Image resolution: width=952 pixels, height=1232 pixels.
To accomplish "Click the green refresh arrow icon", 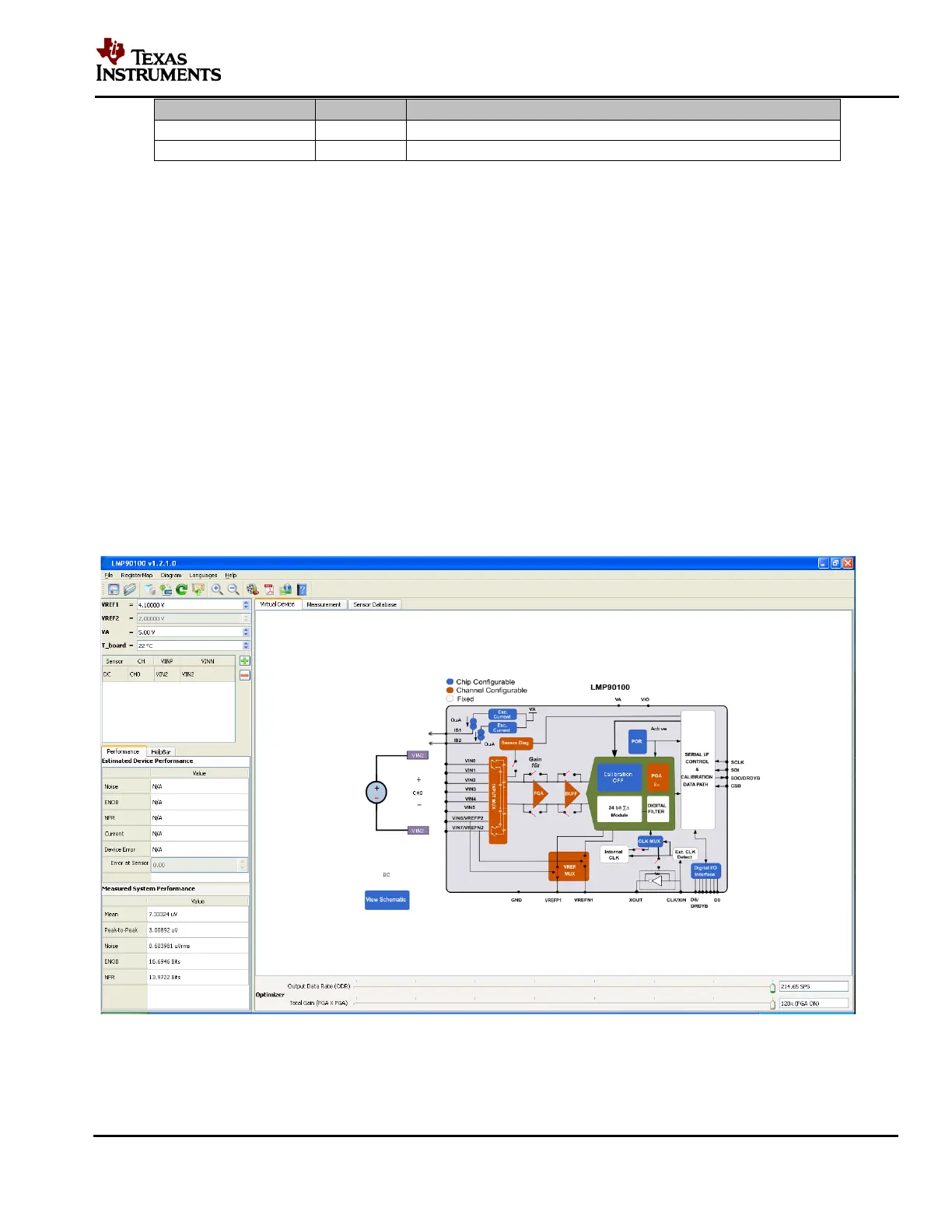I will pyautogui.click(x=181, y=590).
